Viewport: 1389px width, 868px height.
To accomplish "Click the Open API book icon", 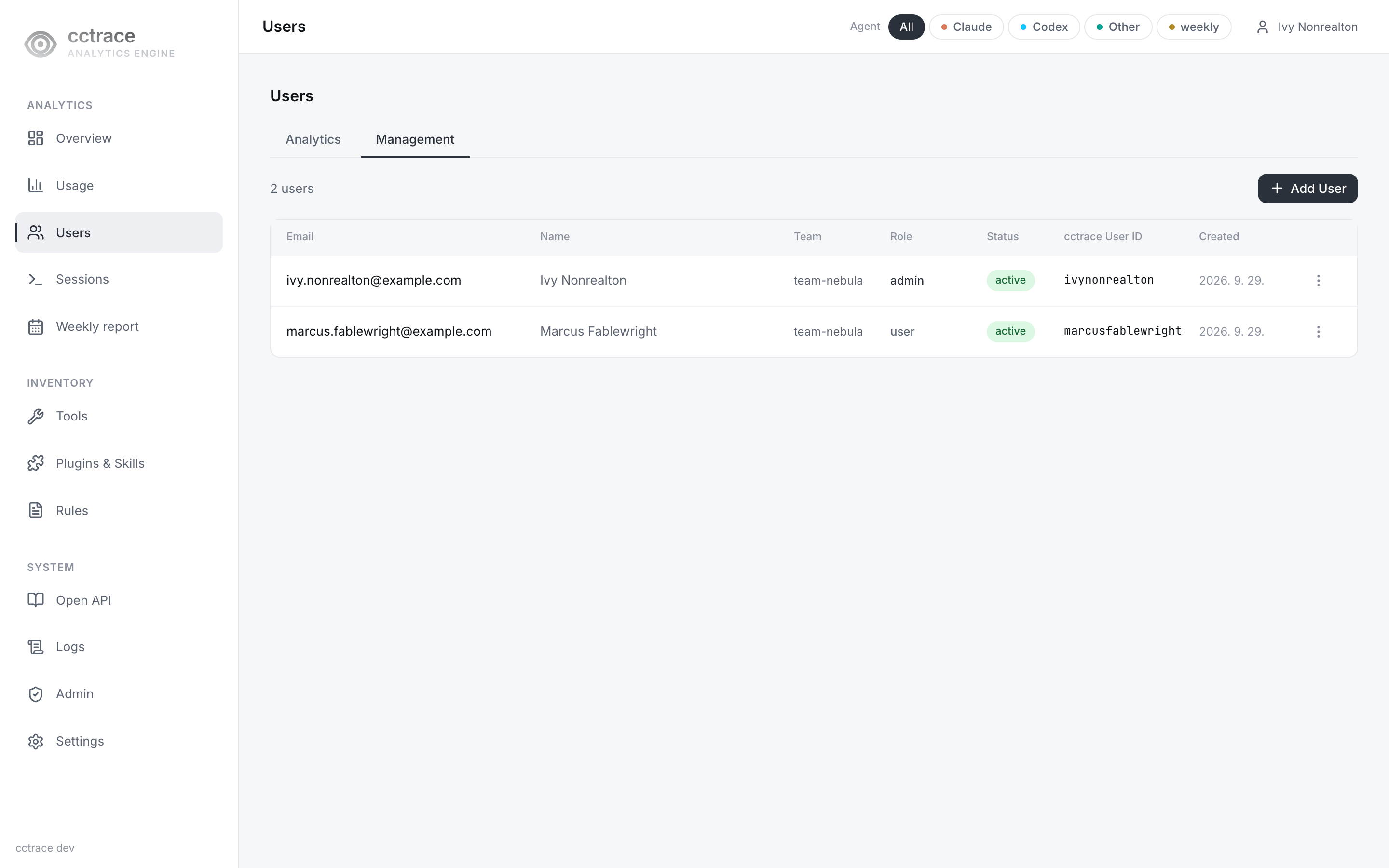I will [36, 600].
